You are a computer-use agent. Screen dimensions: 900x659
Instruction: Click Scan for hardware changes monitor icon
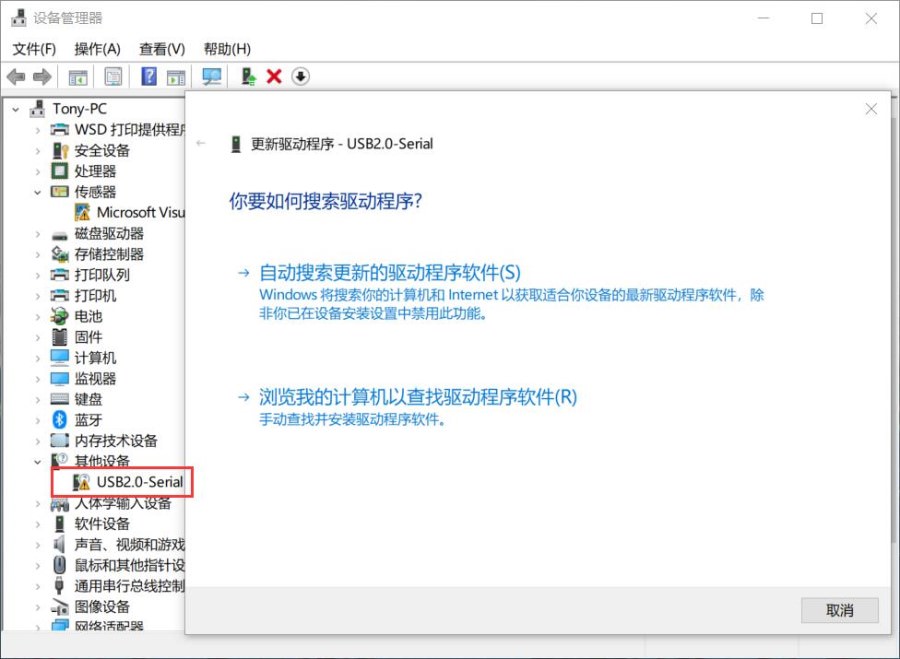[x=212, y=76]
